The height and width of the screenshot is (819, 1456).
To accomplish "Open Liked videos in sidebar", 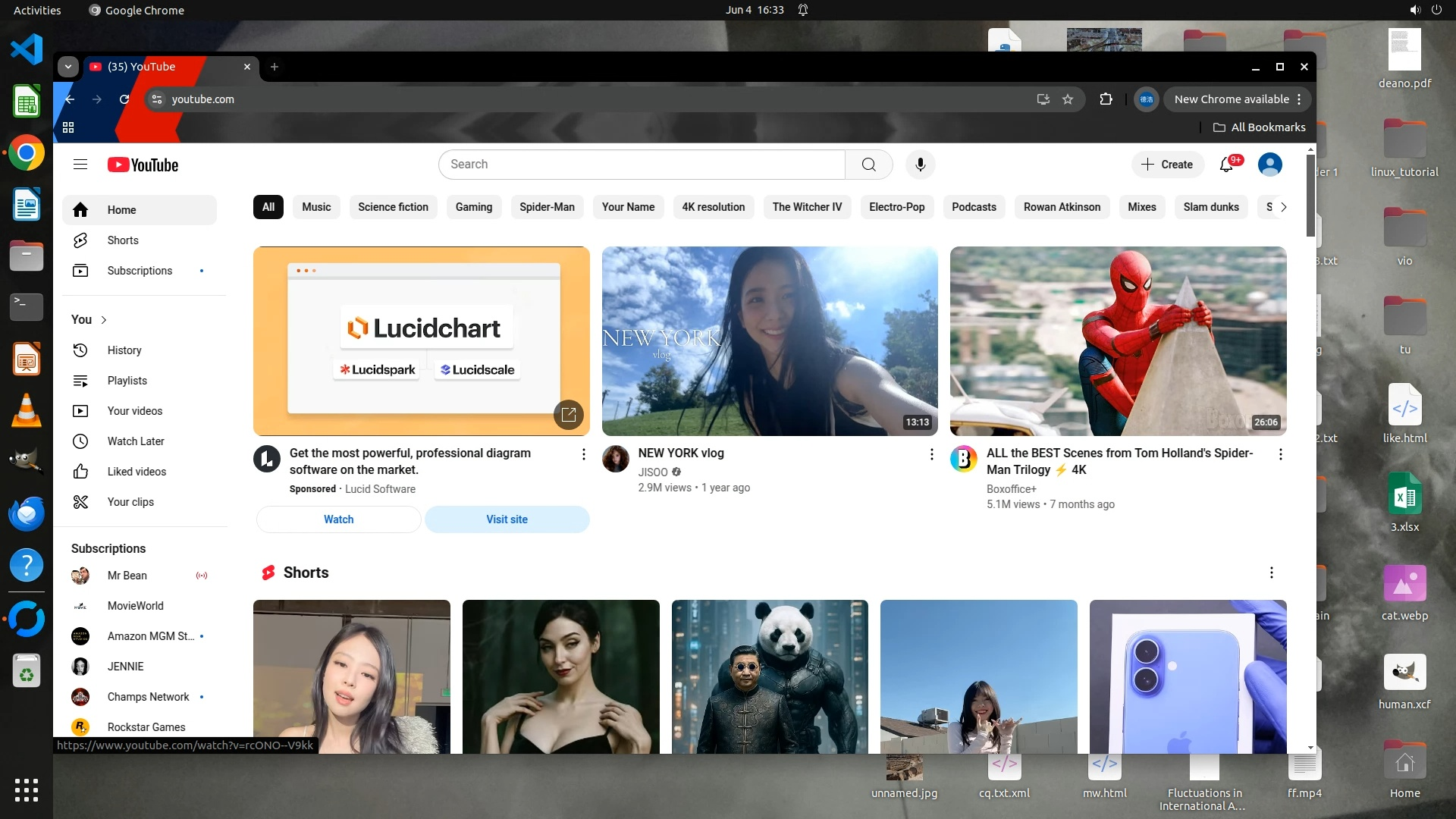I will point(136,472).
